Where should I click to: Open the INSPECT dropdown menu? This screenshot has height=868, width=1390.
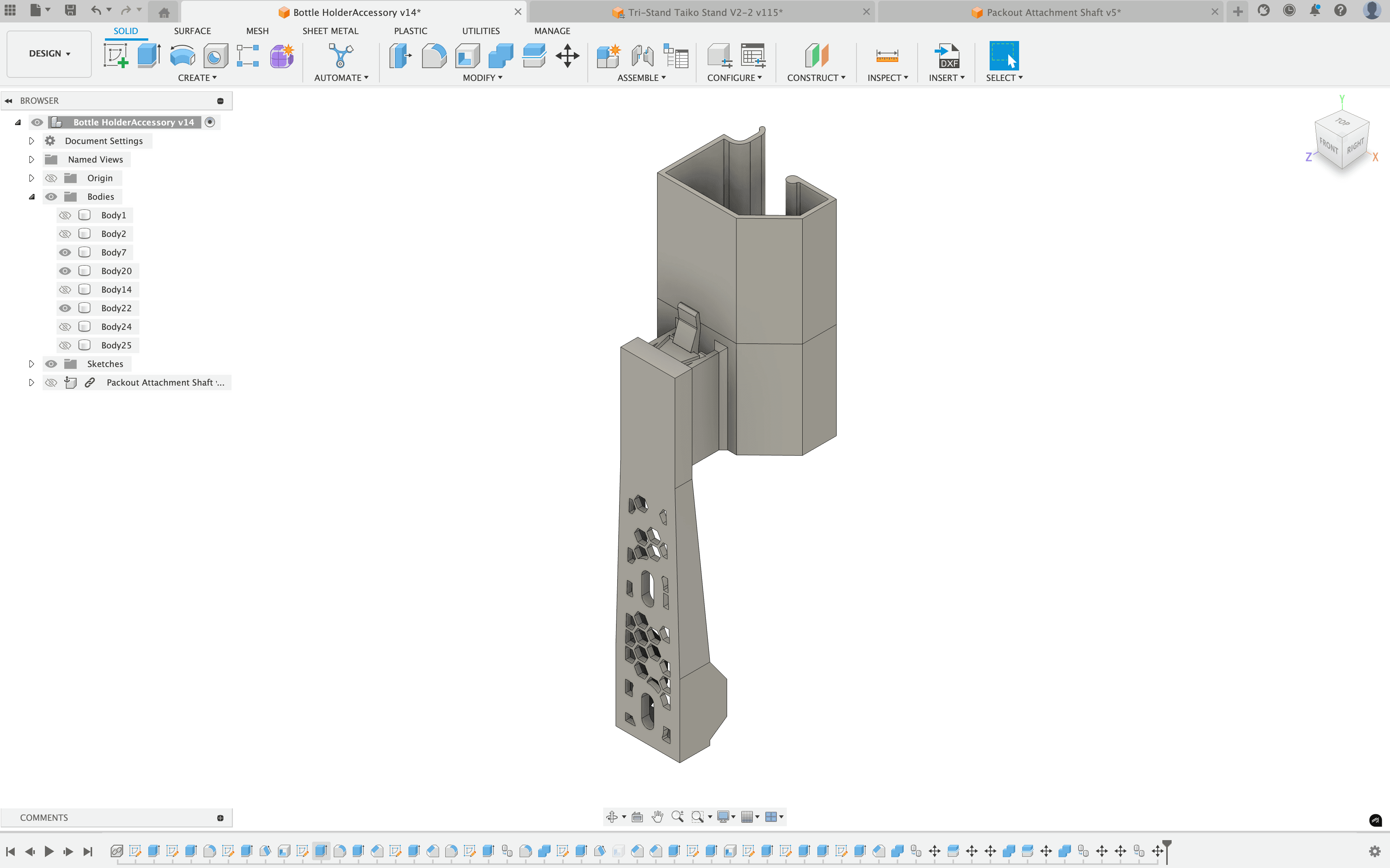click(x=887, y=77)
